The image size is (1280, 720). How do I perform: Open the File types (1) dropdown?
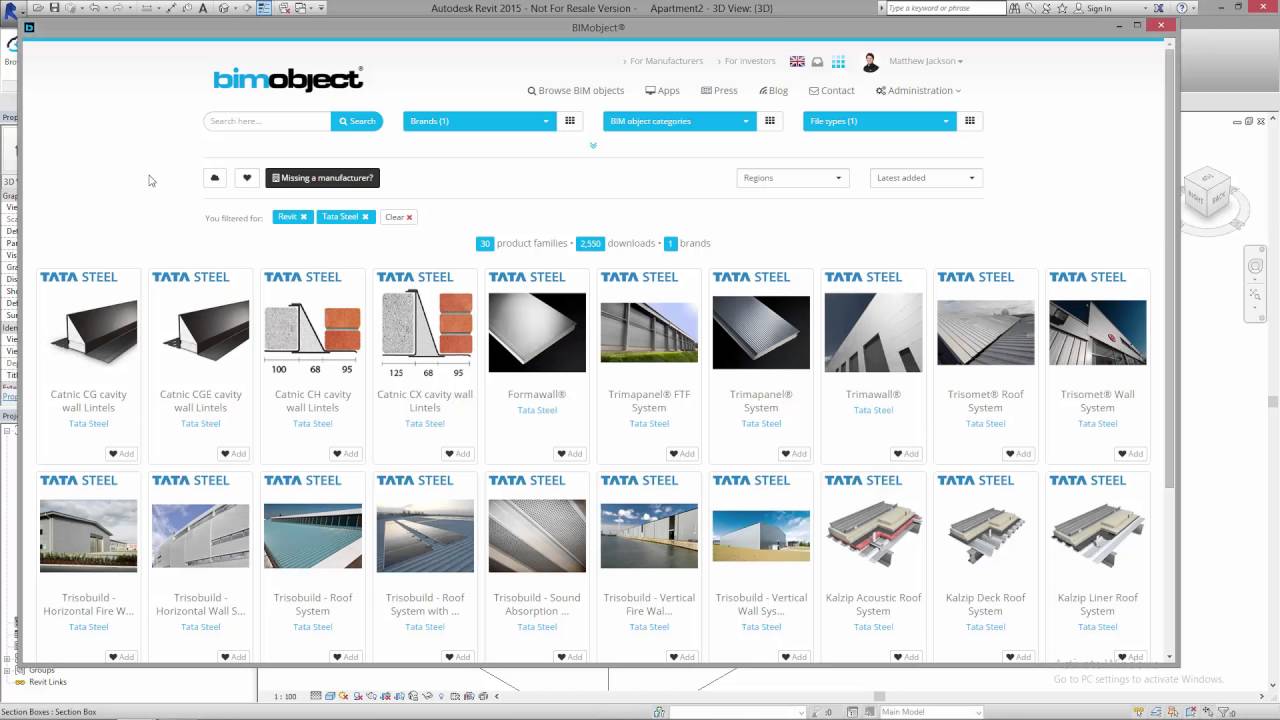pos(879,121)
